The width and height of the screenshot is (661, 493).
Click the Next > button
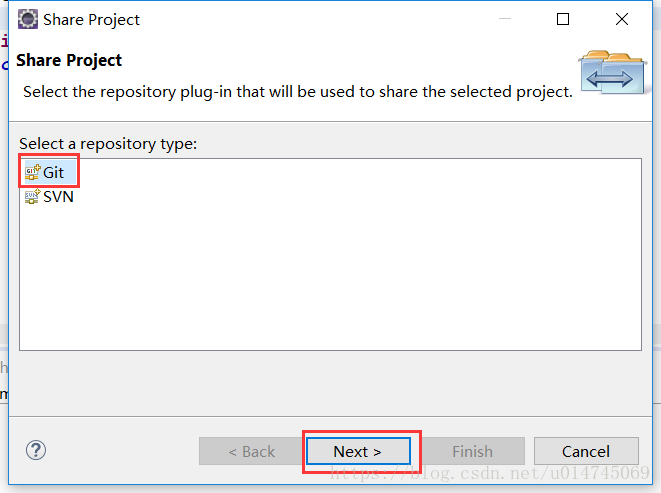pos(358,451)
